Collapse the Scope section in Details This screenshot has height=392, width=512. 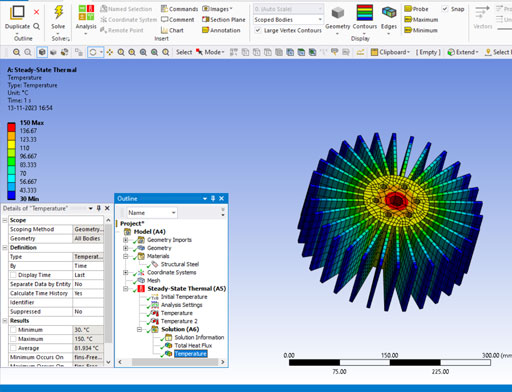[5, 220]
